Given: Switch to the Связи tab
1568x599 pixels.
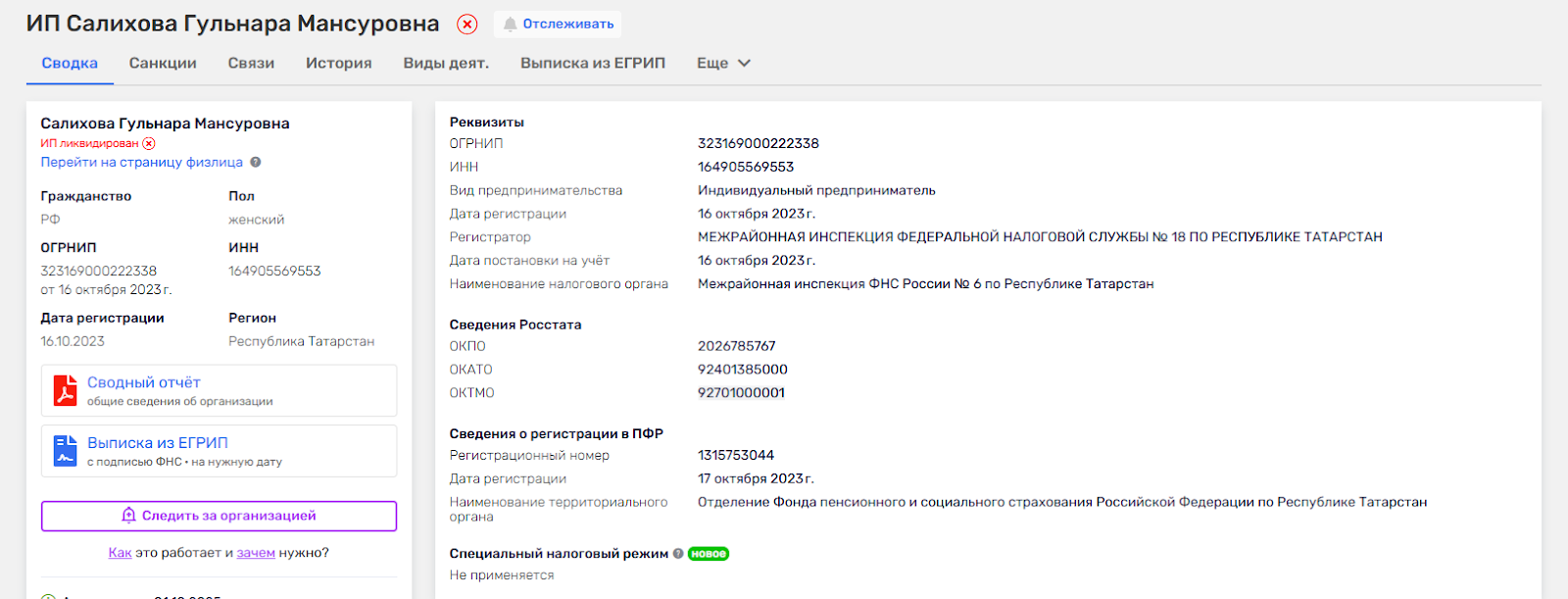Looking at the screenshot, I should (x=251, y=63).
